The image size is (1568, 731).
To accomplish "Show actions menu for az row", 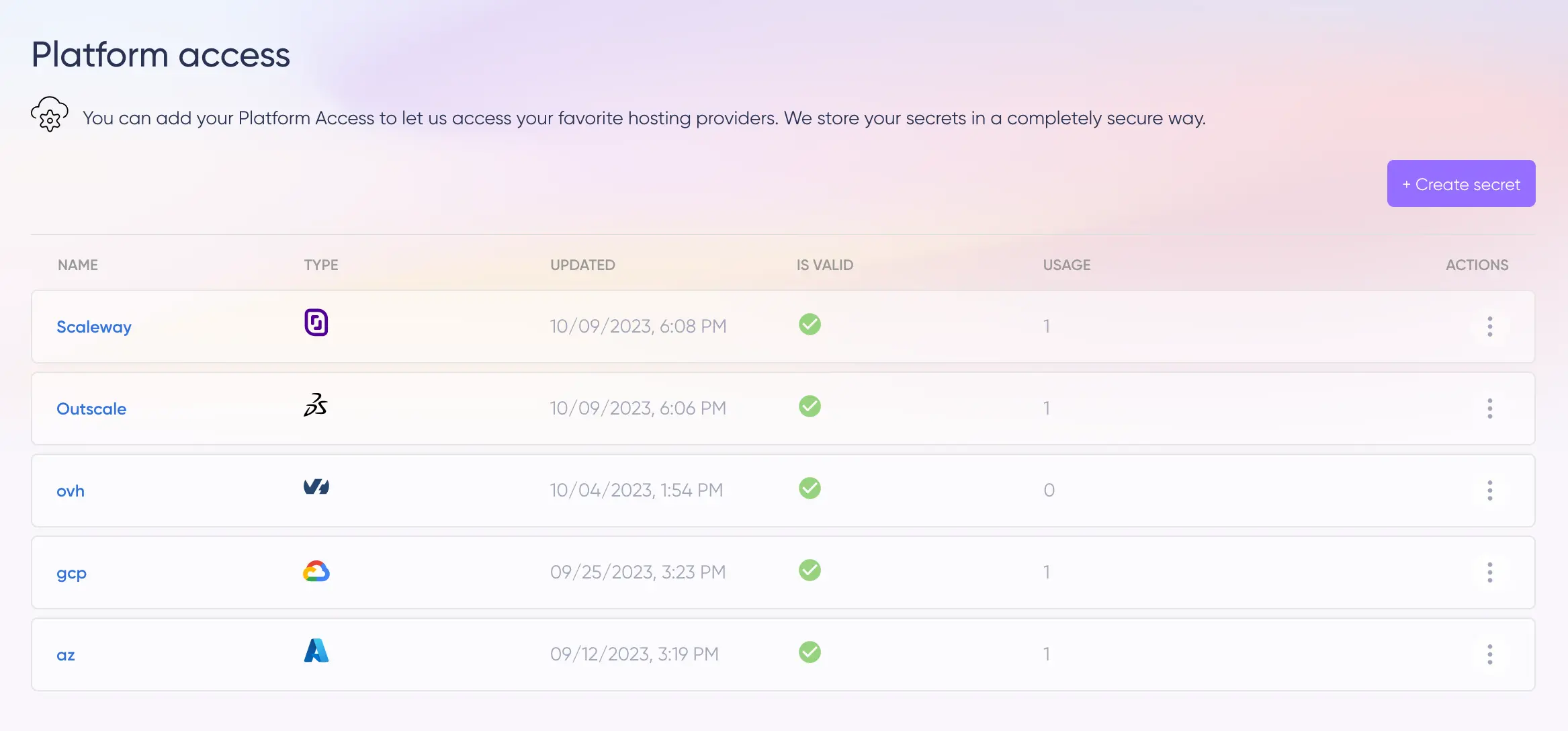I will click(x=1489, y=654).
